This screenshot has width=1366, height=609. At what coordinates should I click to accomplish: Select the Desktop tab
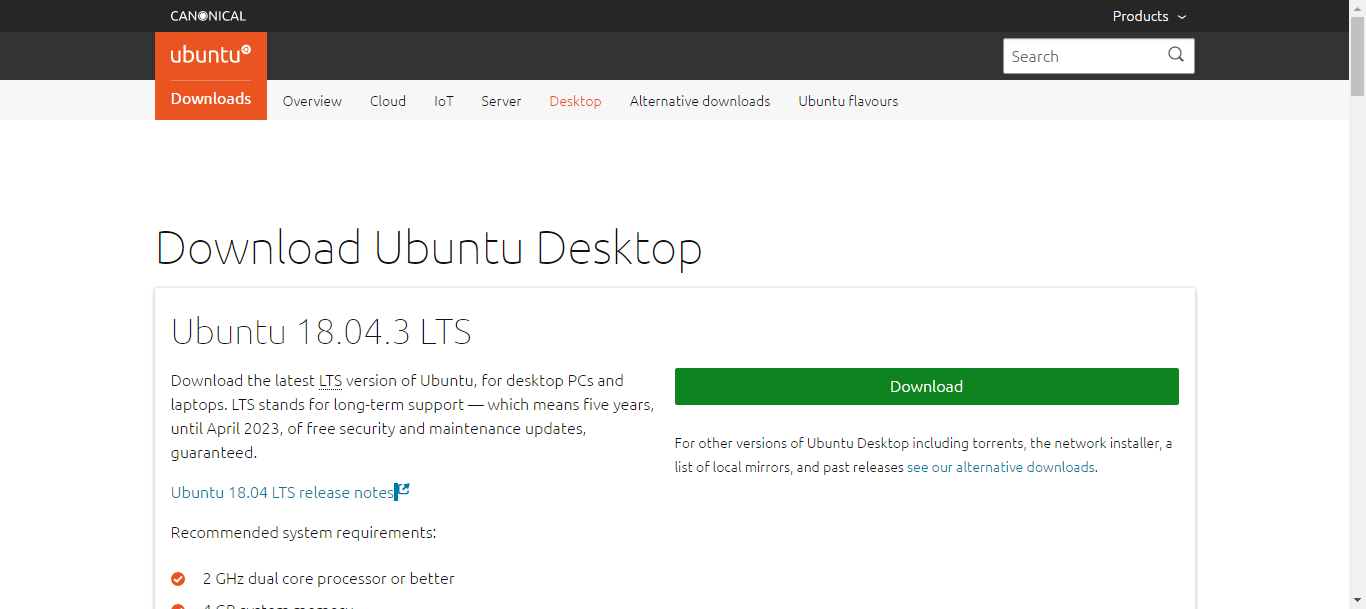(x=575, y=101)
